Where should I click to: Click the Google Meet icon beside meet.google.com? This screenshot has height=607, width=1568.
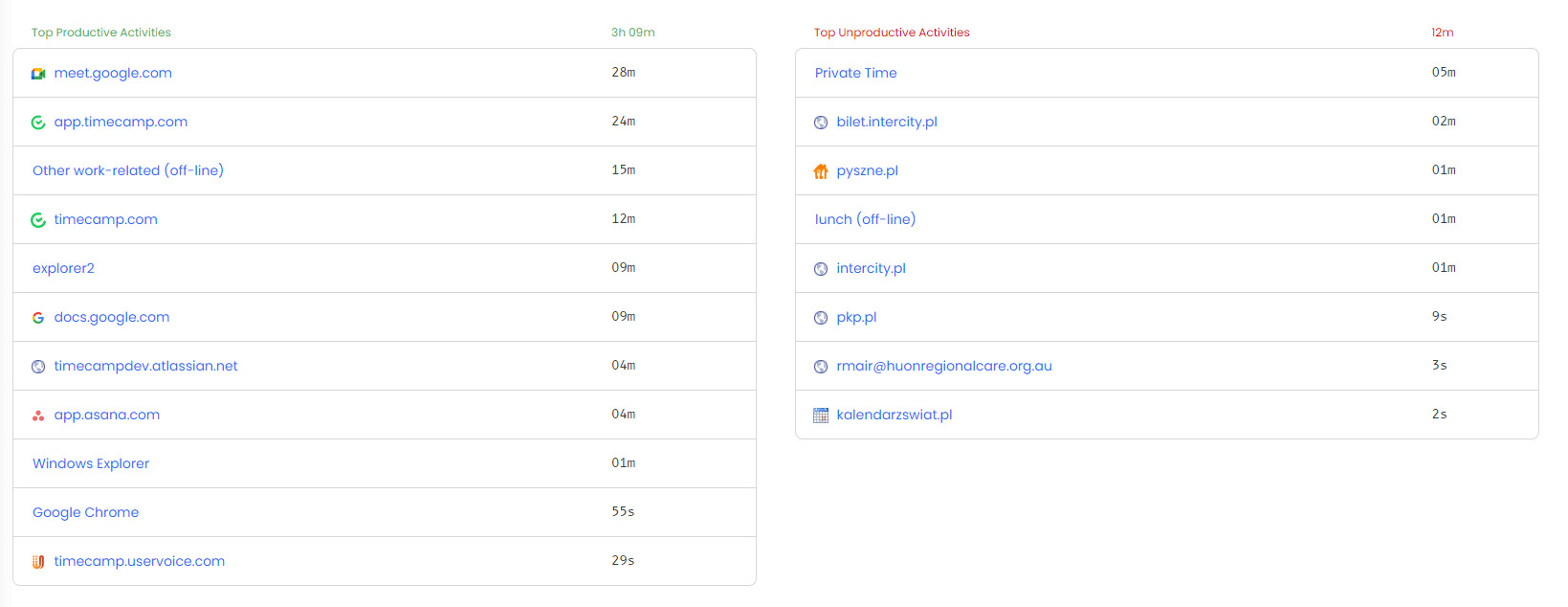38,74
